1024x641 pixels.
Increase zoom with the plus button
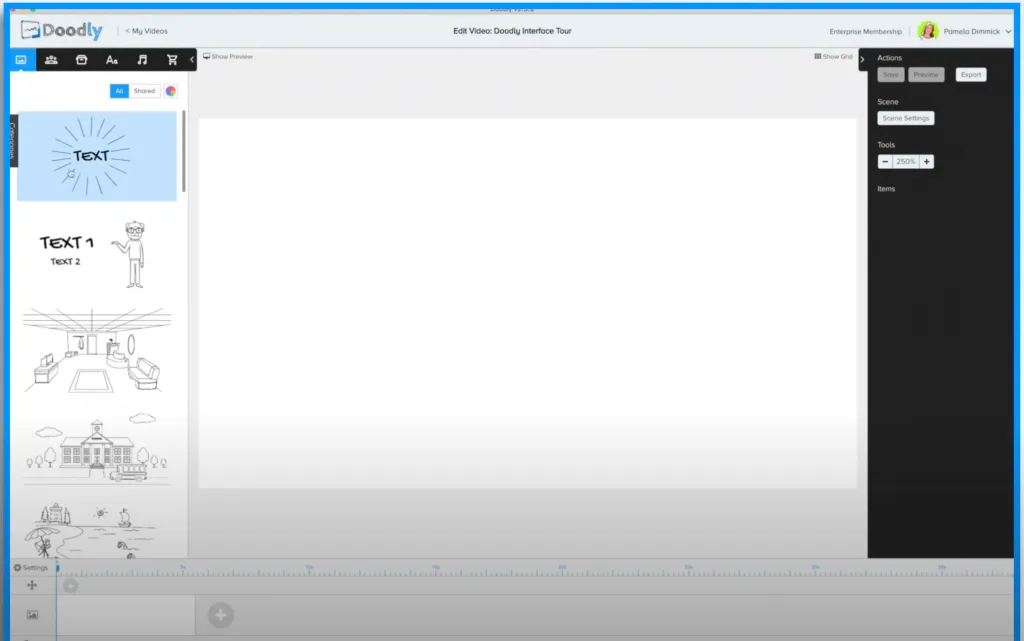(x=927, y=161)
